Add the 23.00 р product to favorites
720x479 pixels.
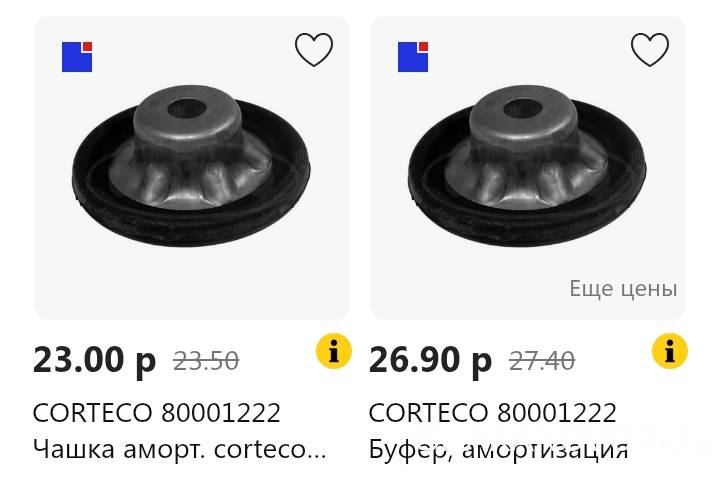(314, 50)
